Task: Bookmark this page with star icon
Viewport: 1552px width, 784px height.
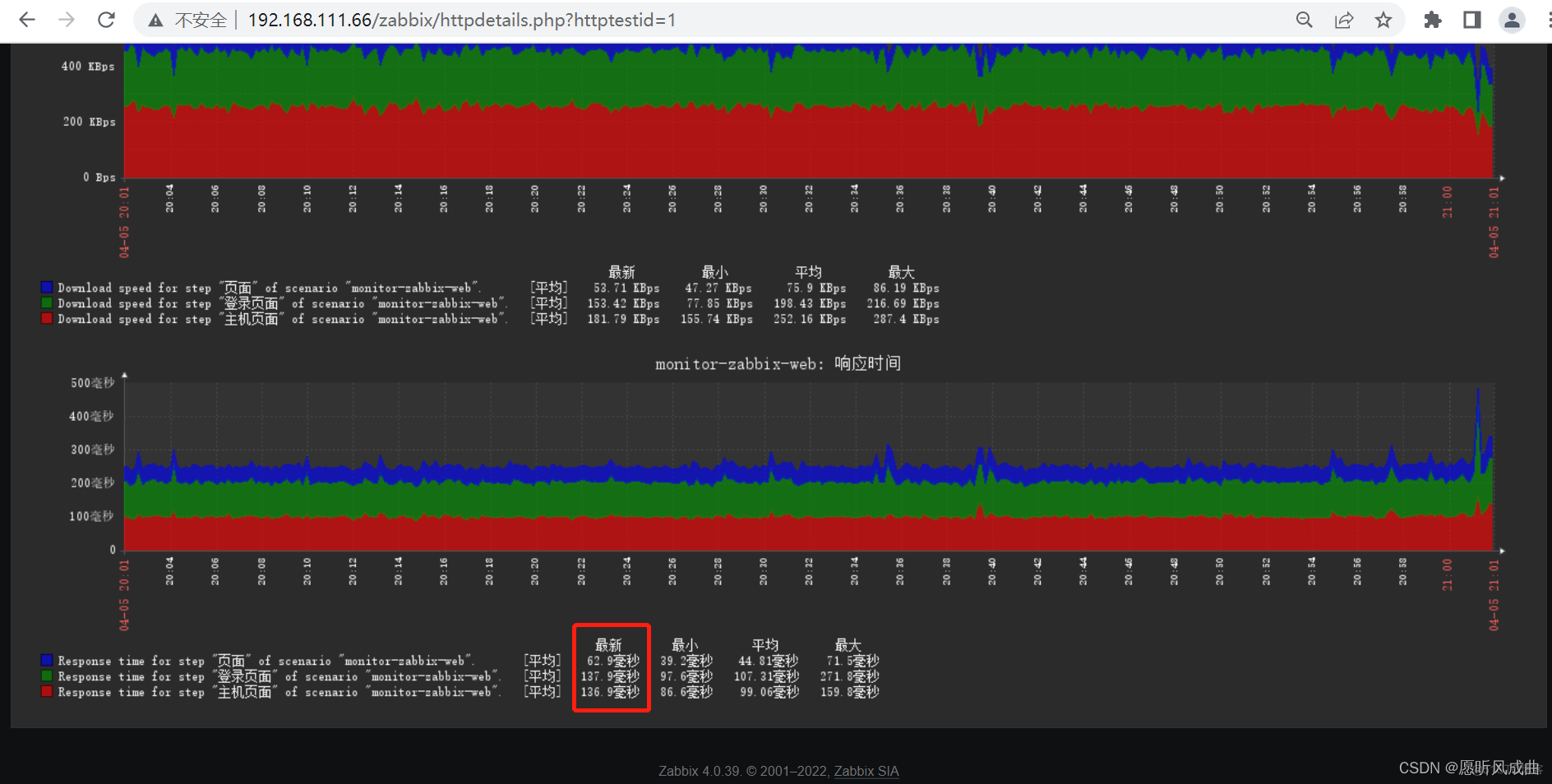Action: pyautogui.click(x=1383, y=20)
